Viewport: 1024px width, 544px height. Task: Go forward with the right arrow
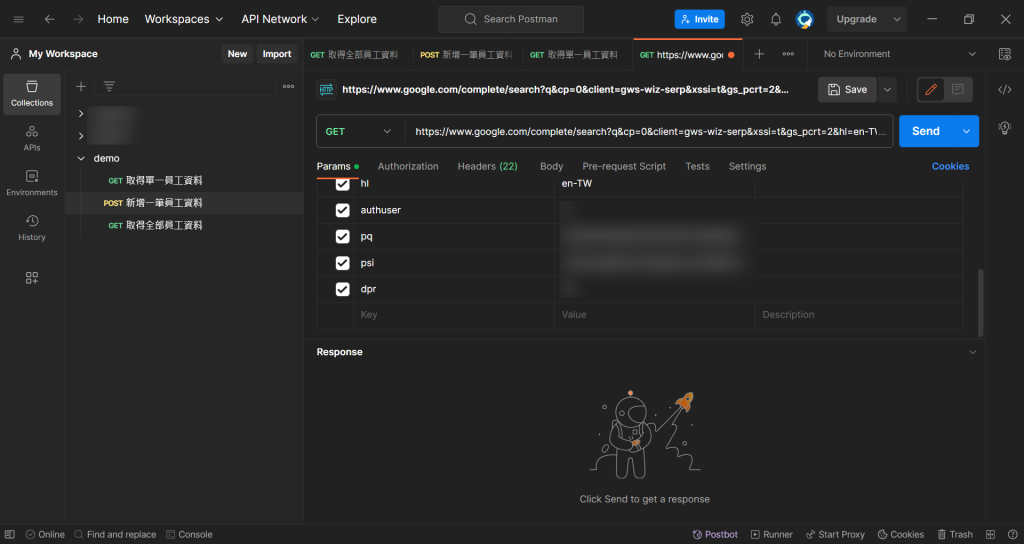tap(78, 20)
